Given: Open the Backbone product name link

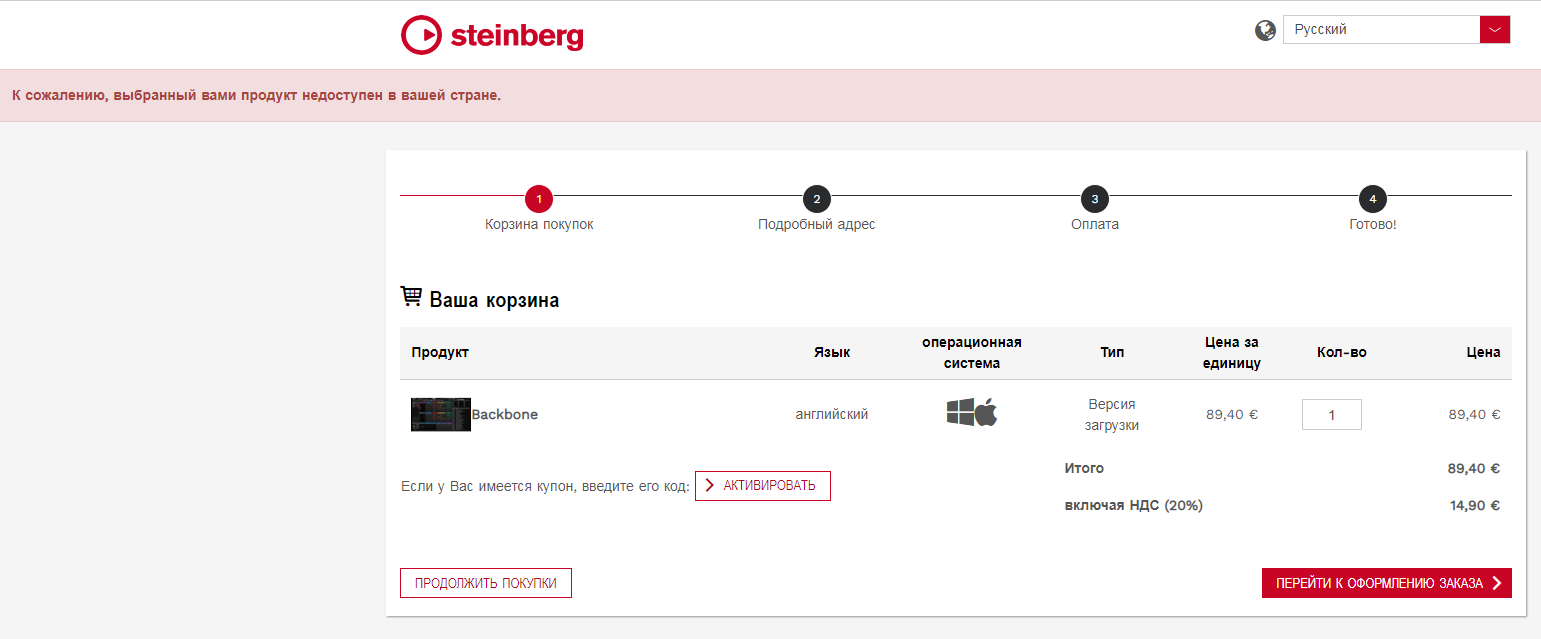Looking at the screenshot, I should 505,414.
